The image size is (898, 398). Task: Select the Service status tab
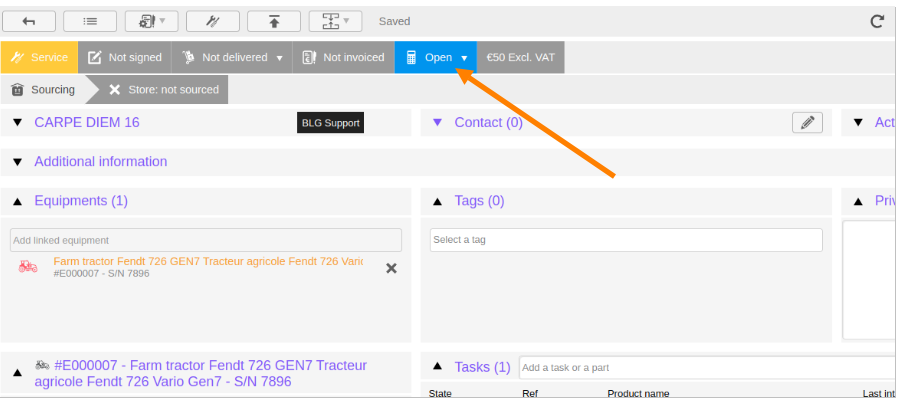pyautogui.click(x=40, y=57)
